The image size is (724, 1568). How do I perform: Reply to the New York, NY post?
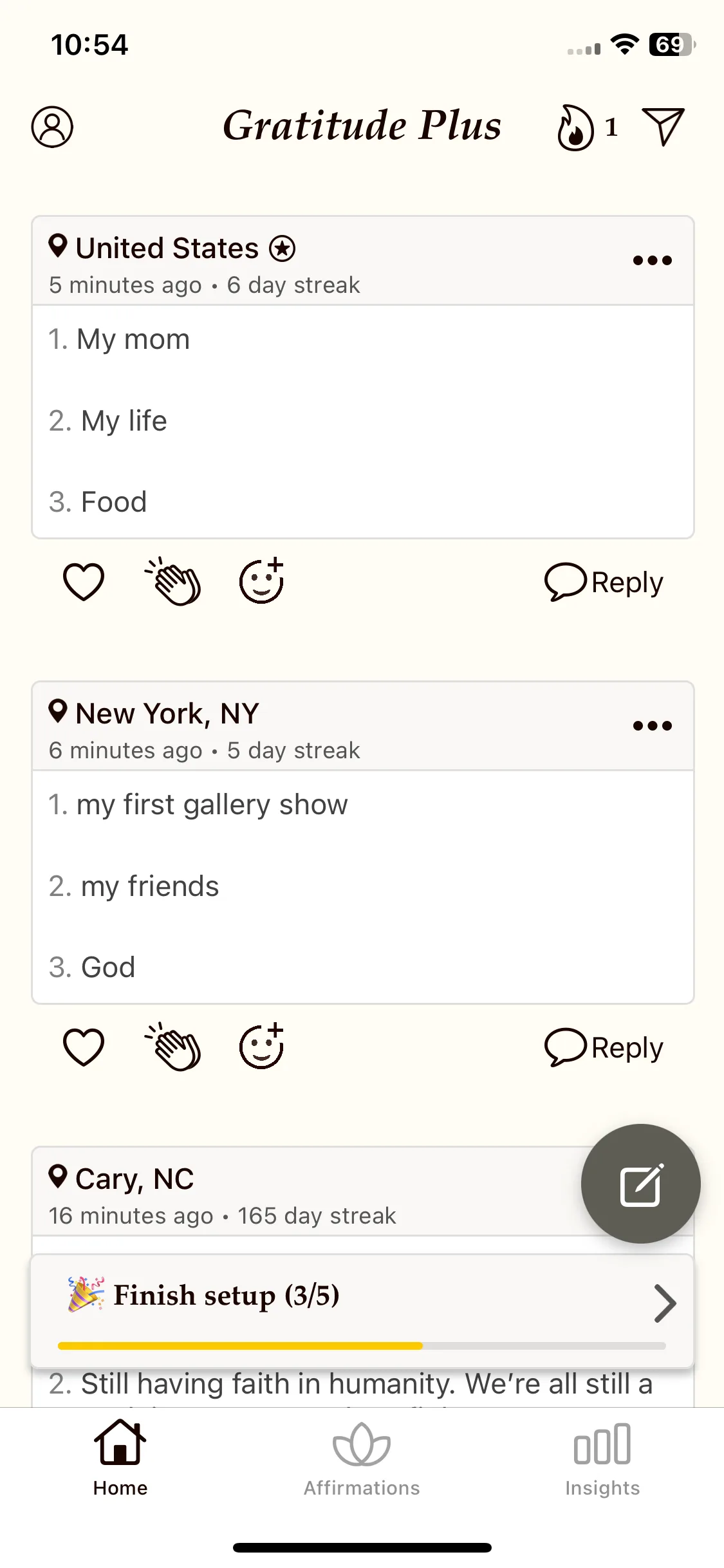[x=604, y=1048]
